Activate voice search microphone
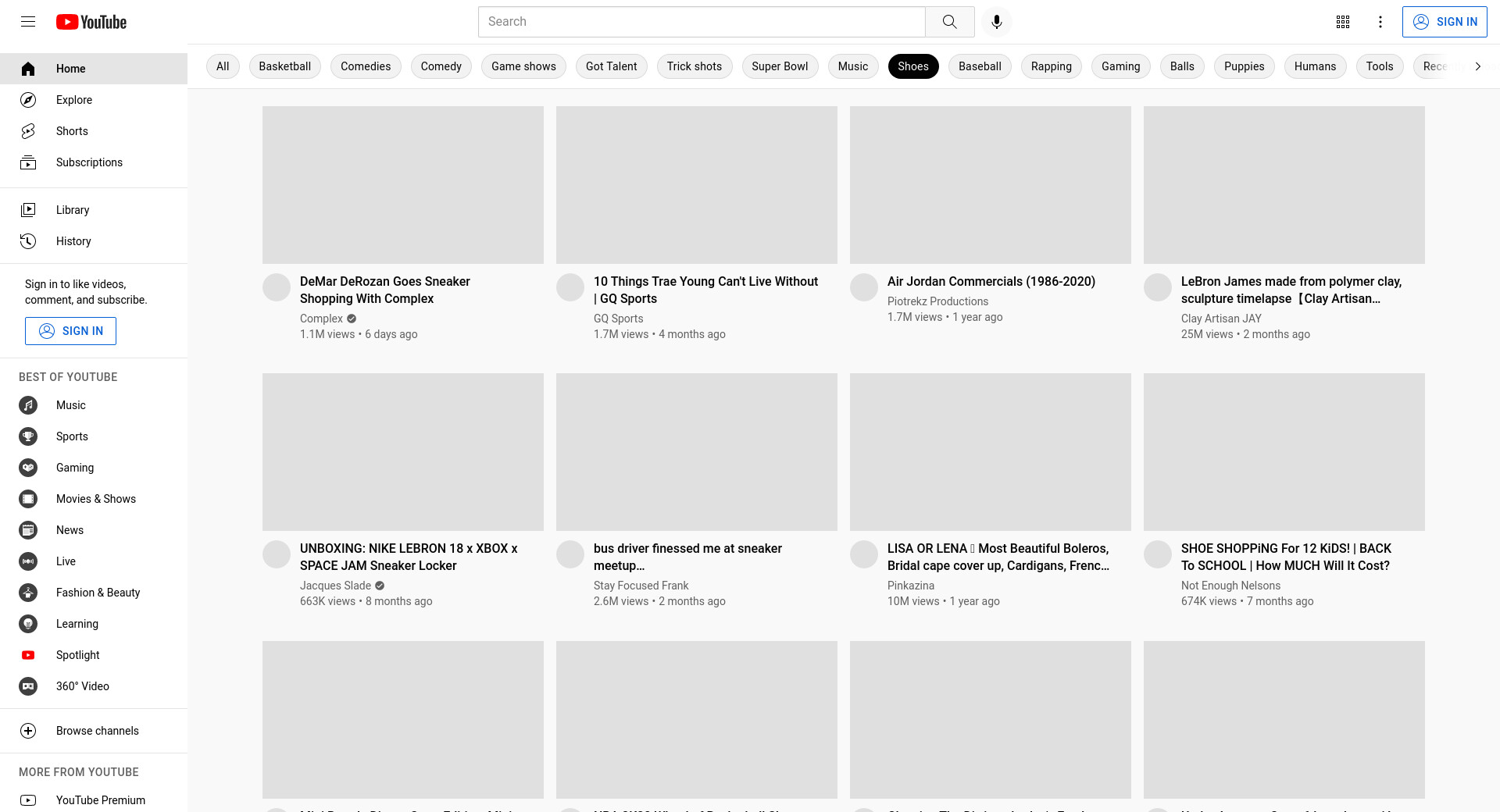This screenshot has height=812, width=1500. coord(996,22)
